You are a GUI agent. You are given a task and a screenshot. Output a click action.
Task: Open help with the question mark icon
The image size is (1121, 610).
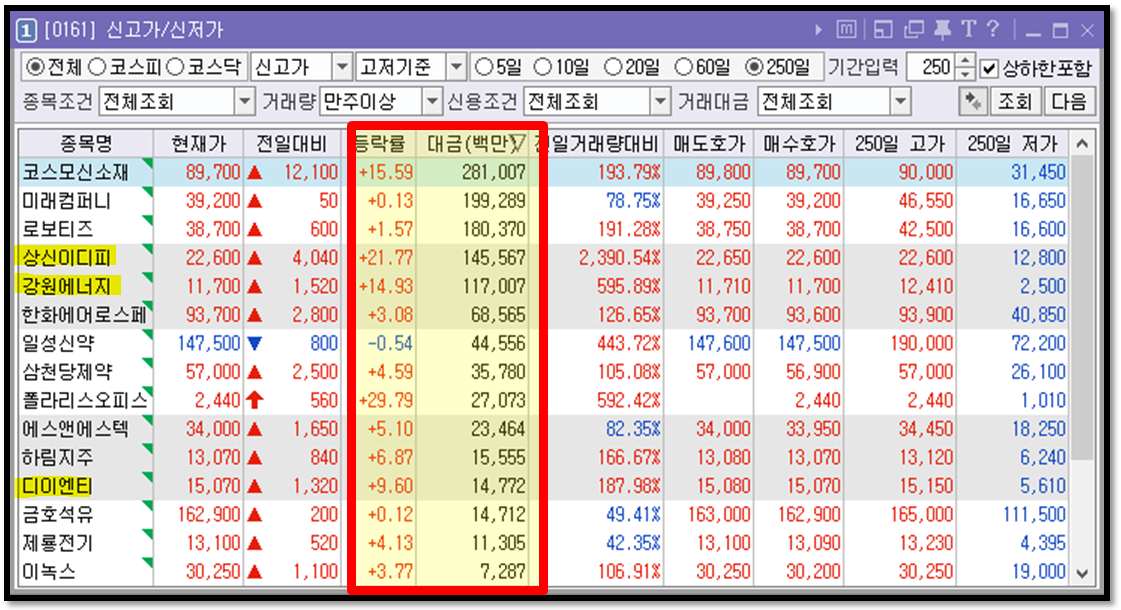[993, 29]
